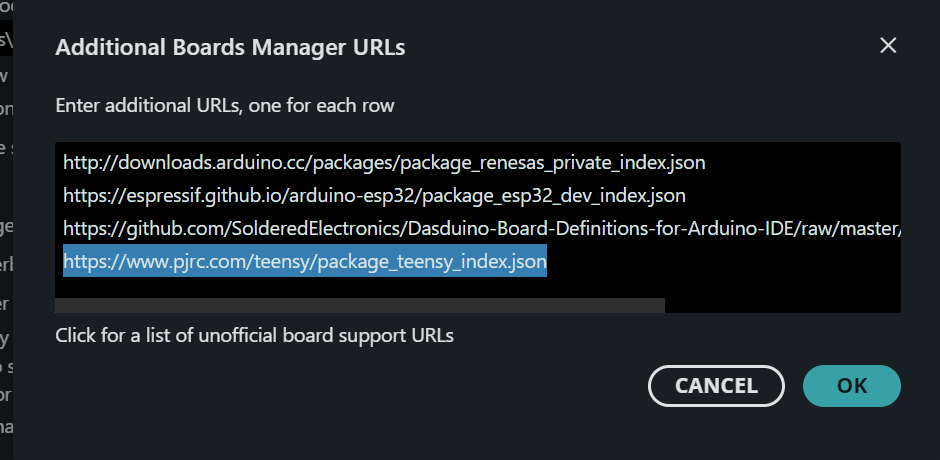Click package_teensy_index.json text in the selected row
The width and height of the screenshot is (940, 460).
point(417,262)
